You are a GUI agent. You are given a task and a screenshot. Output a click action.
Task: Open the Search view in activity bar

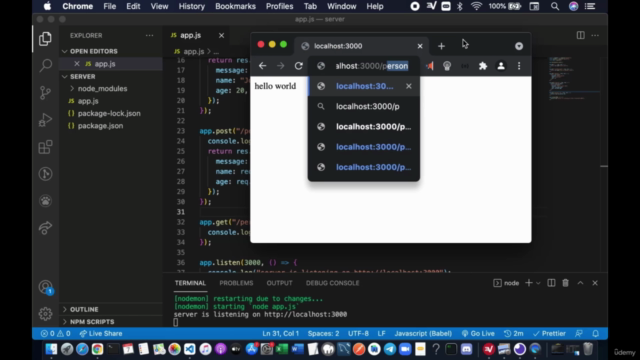coord(45,65)
